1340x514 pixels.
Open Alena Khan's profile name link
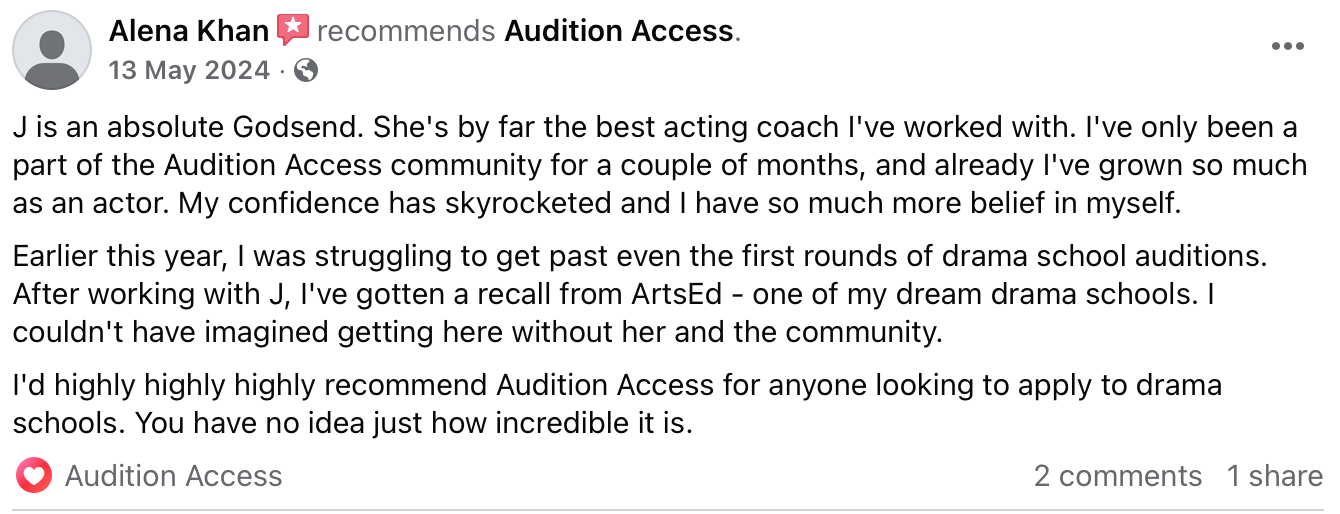188,32
